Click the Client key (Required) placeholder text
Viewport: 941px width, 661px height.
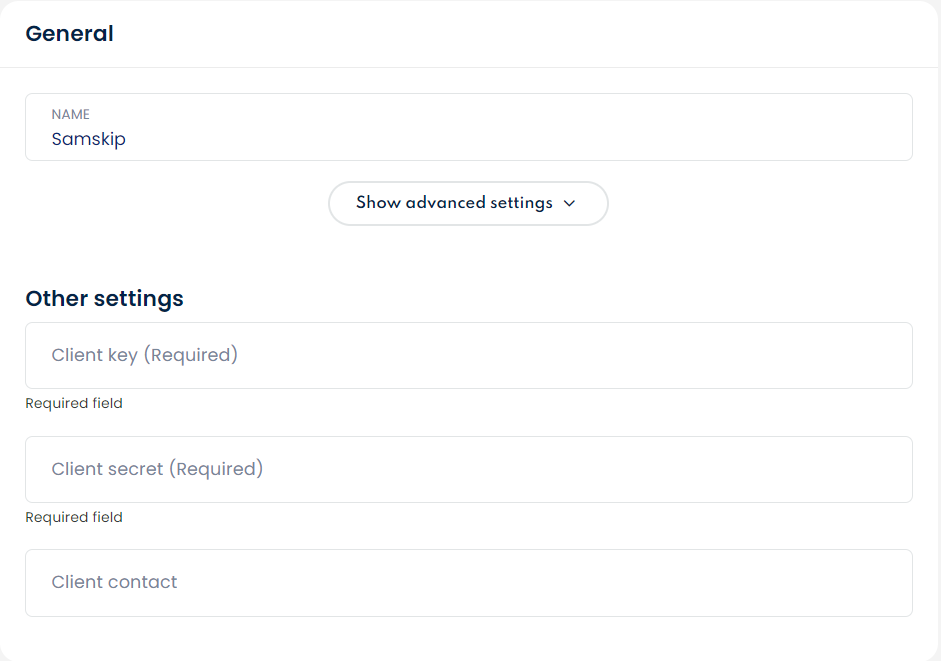pyautogui.click(x=145, y=355)
